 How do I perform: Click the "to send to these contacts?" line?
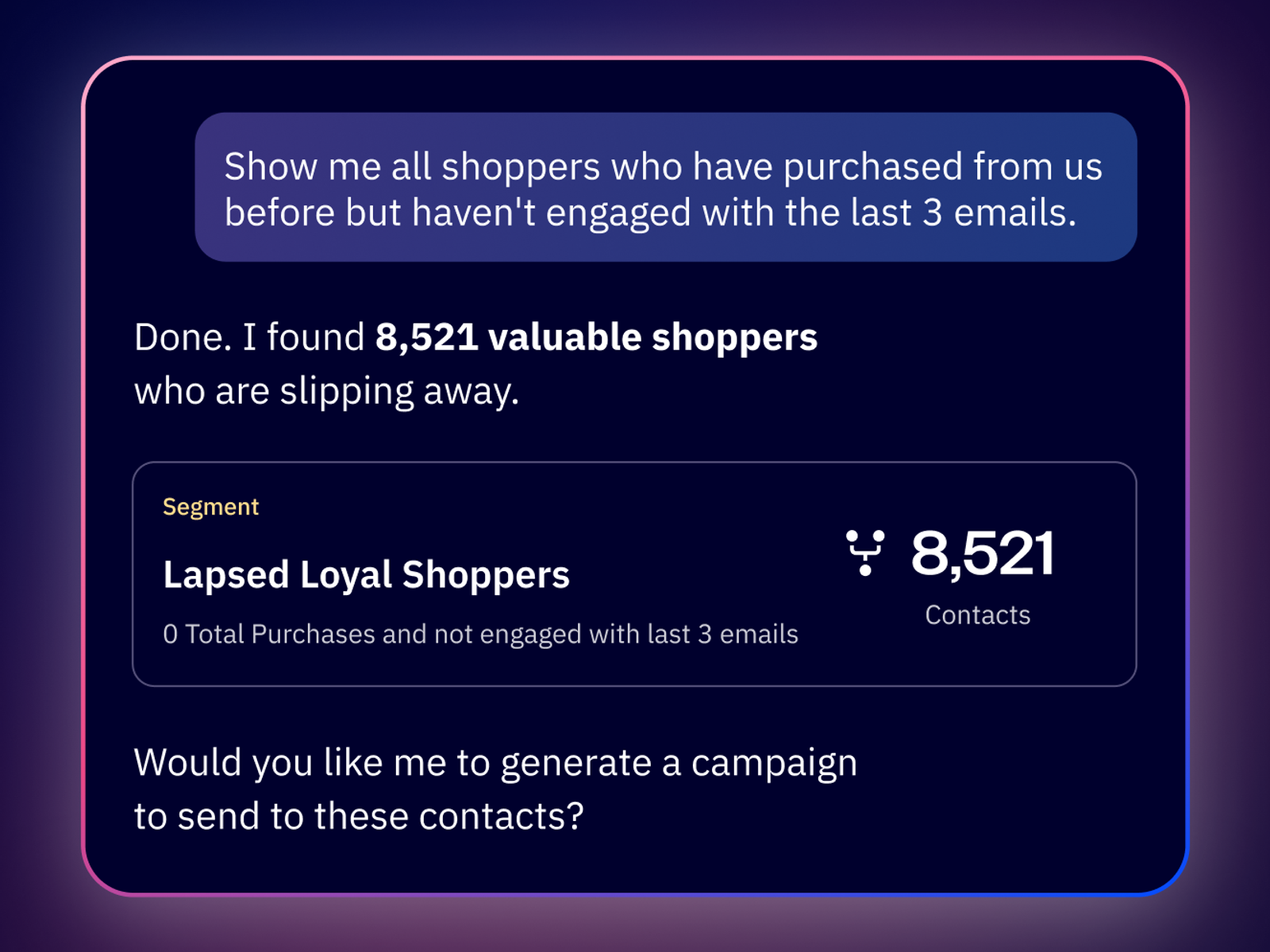point(359,816)
